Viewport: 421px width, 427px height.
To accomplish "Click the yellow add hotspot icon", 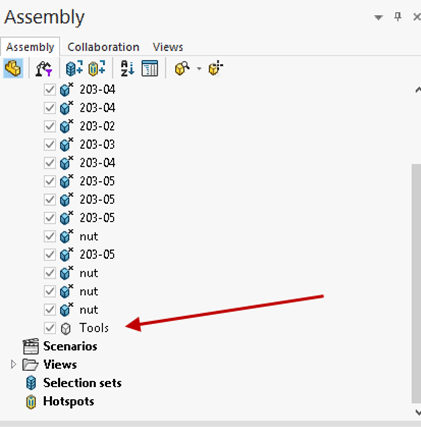I will [97, 68].
